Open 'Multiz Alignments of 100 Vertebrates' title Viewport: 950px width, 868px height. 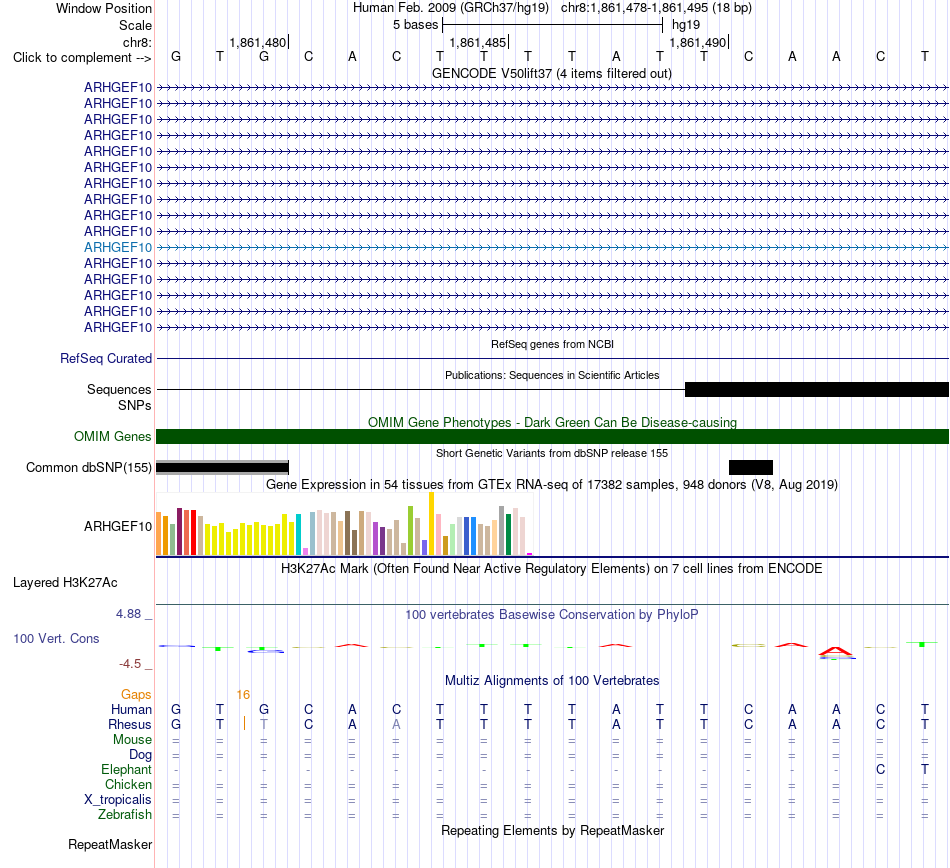click(552, 680)
